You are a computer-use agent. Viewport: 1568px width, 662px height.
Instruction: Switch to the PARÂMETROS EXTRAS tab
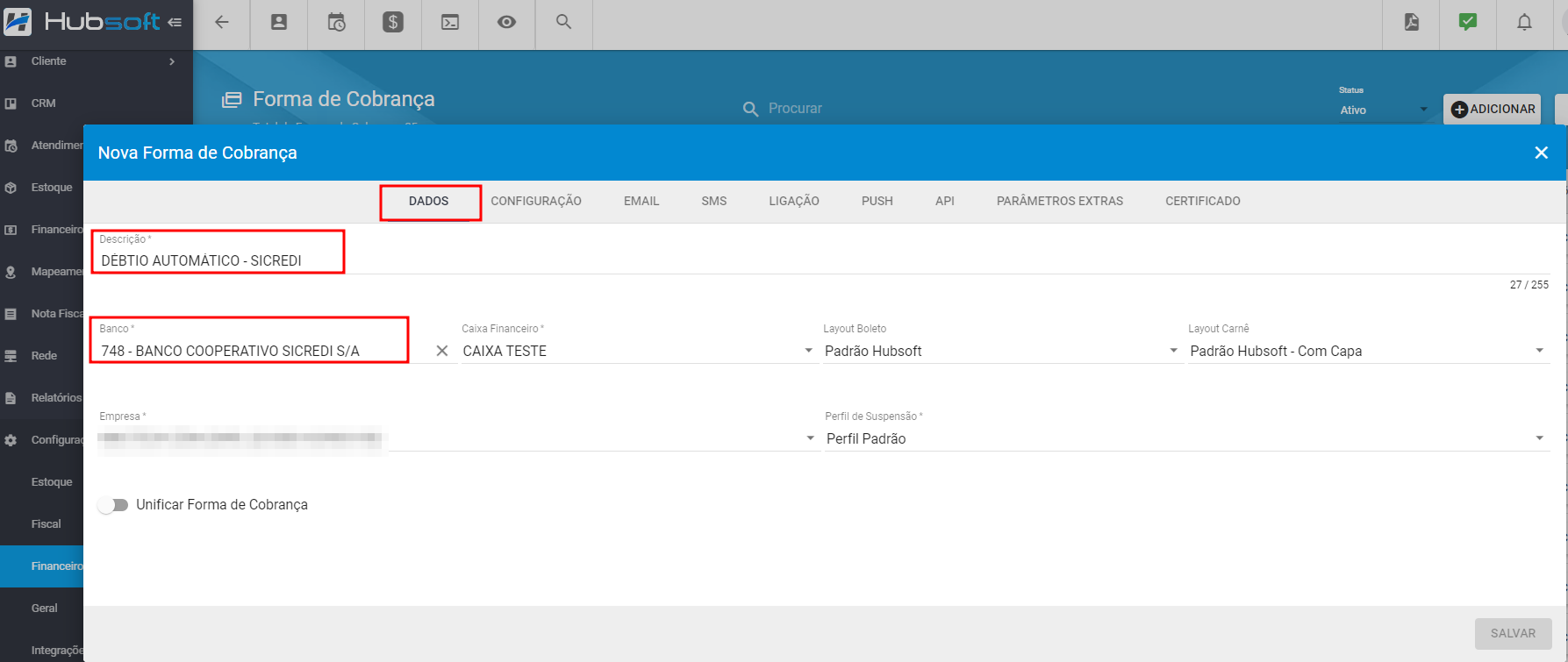(x=1060, y=201)
